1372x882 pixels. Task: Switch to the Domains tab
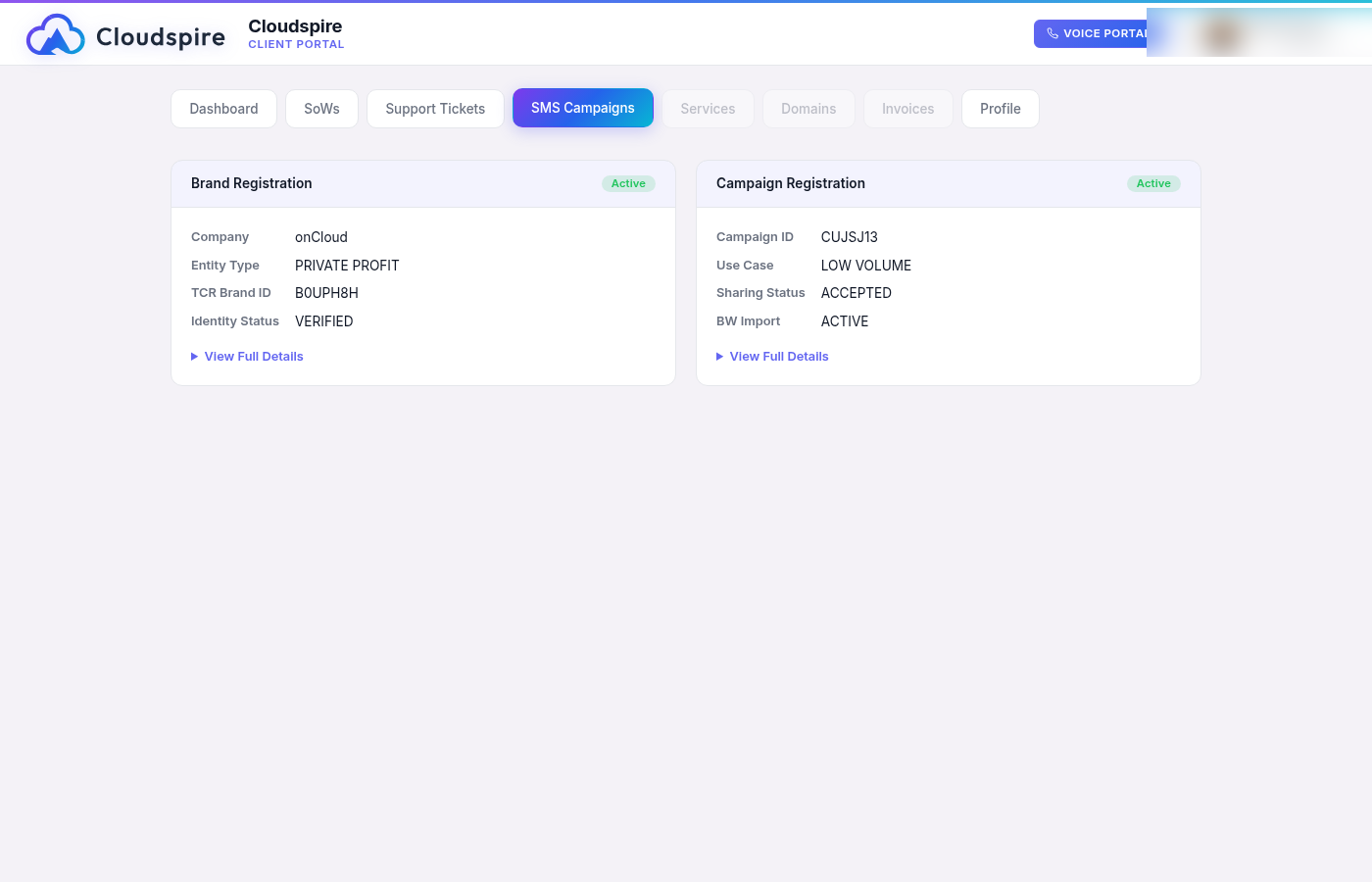[x=808, y=109]
